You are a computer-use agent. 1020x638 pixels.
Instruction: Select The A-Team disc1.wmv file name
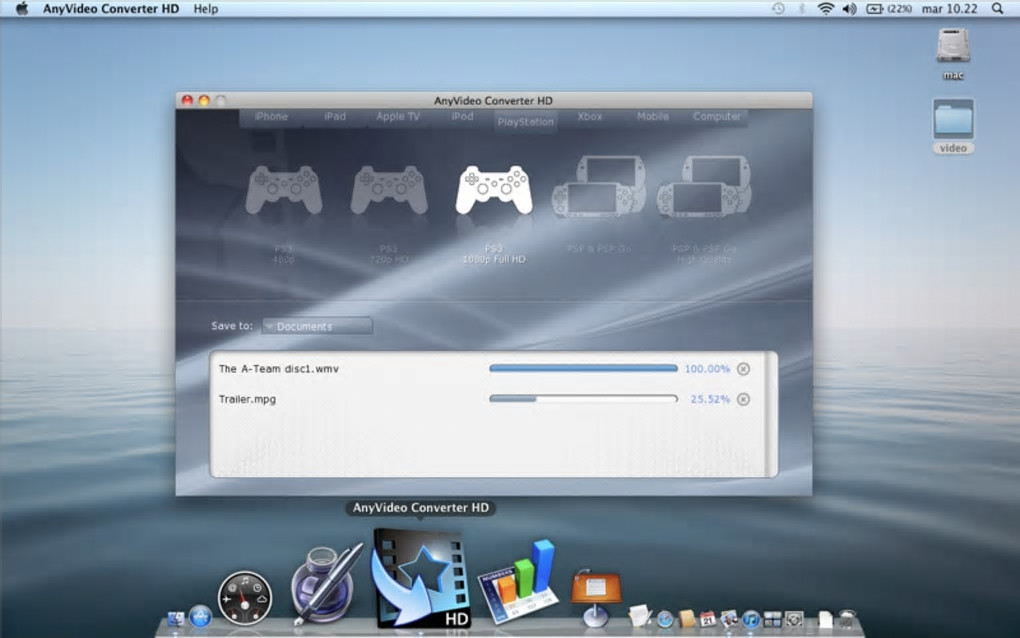(278, 369)
